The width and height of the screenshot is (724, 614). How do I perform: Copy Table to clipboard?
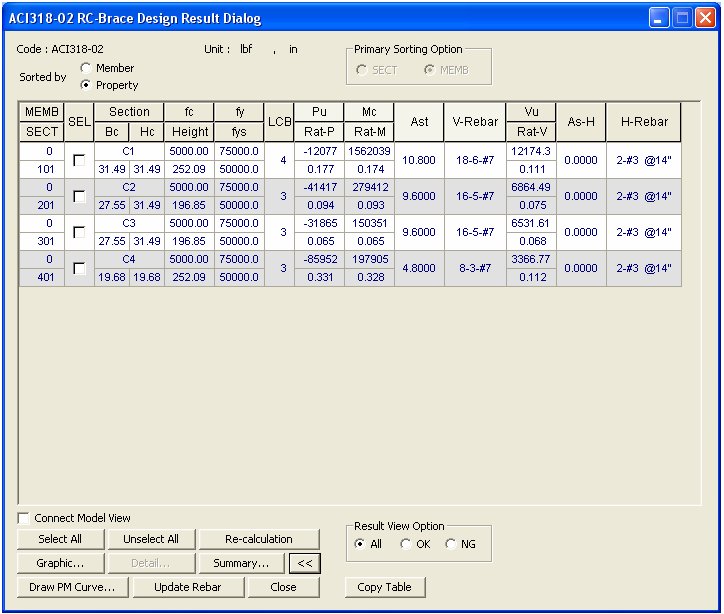coord(385,587)
